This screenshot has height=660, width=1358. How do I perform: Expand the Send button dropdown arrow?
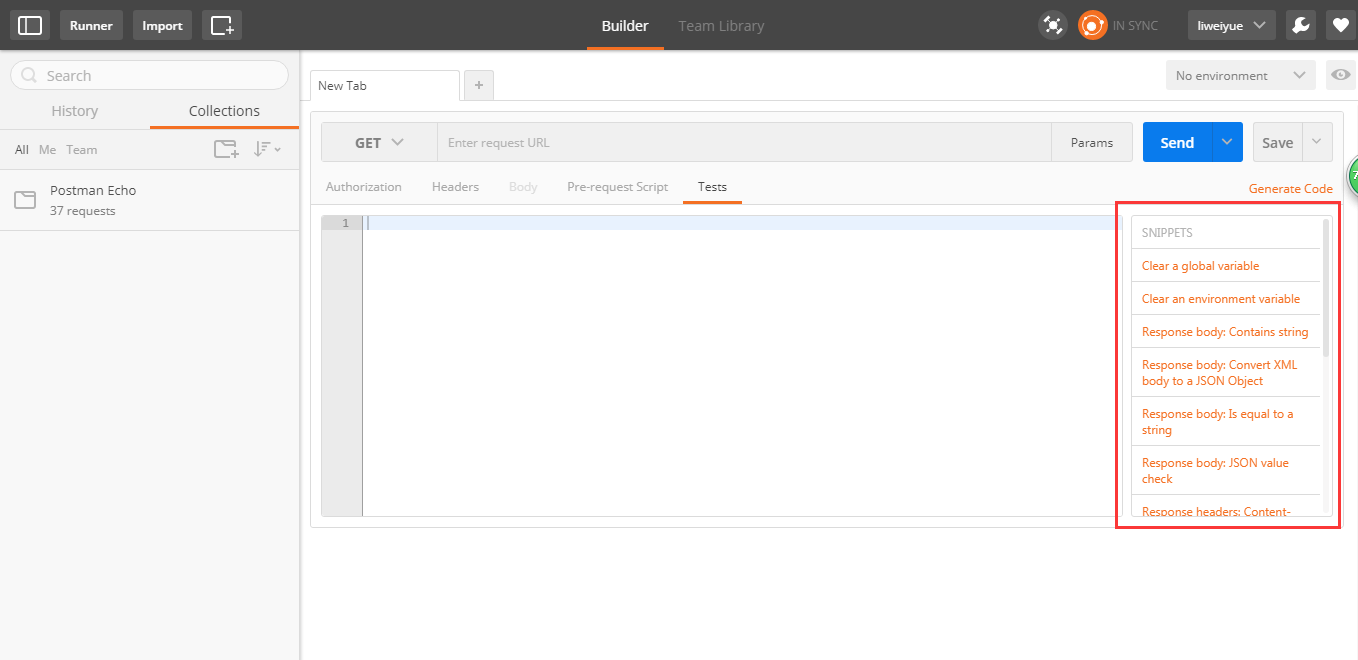1227,142
